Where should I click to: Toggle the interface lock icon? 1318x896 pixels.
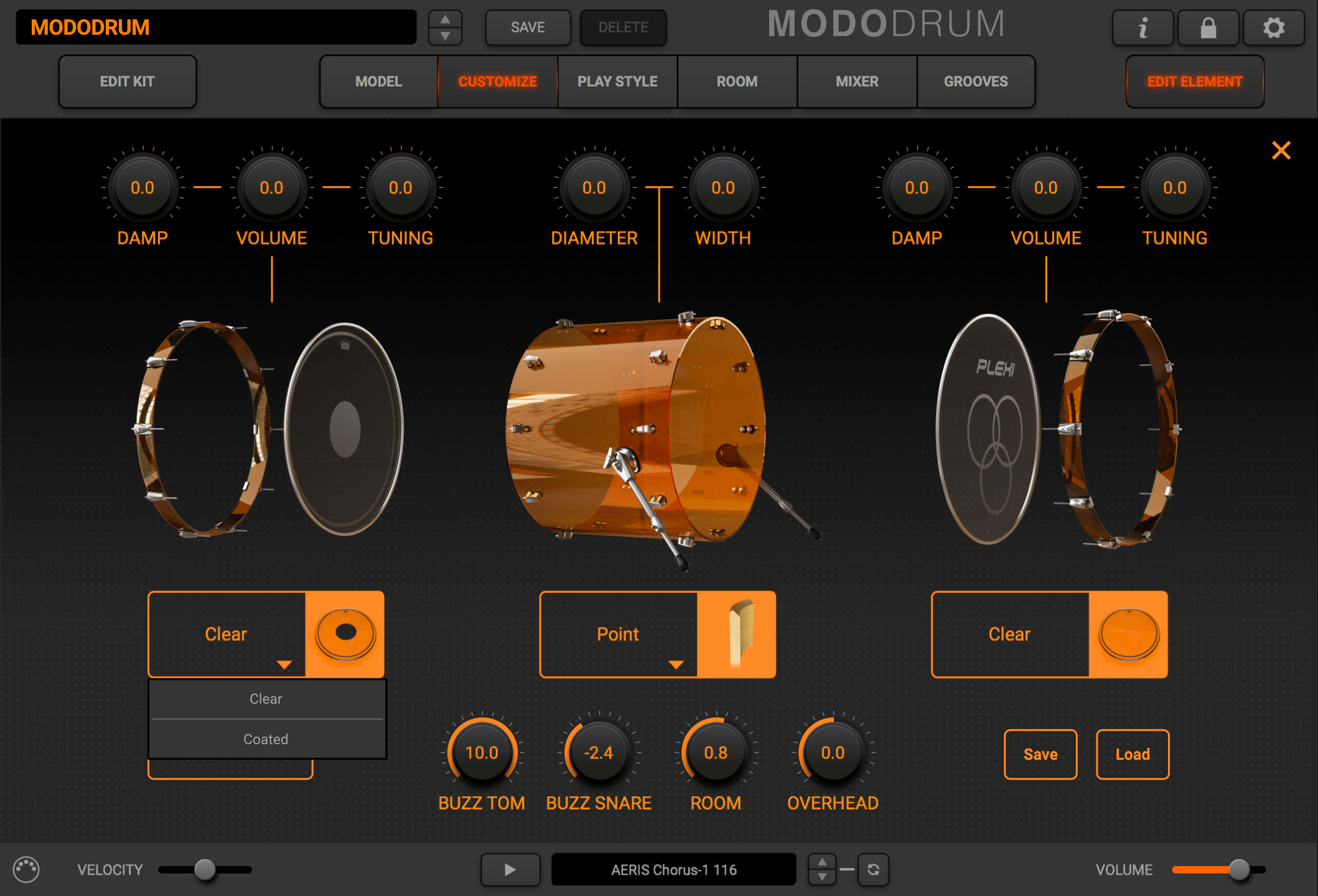[1208, 27]
